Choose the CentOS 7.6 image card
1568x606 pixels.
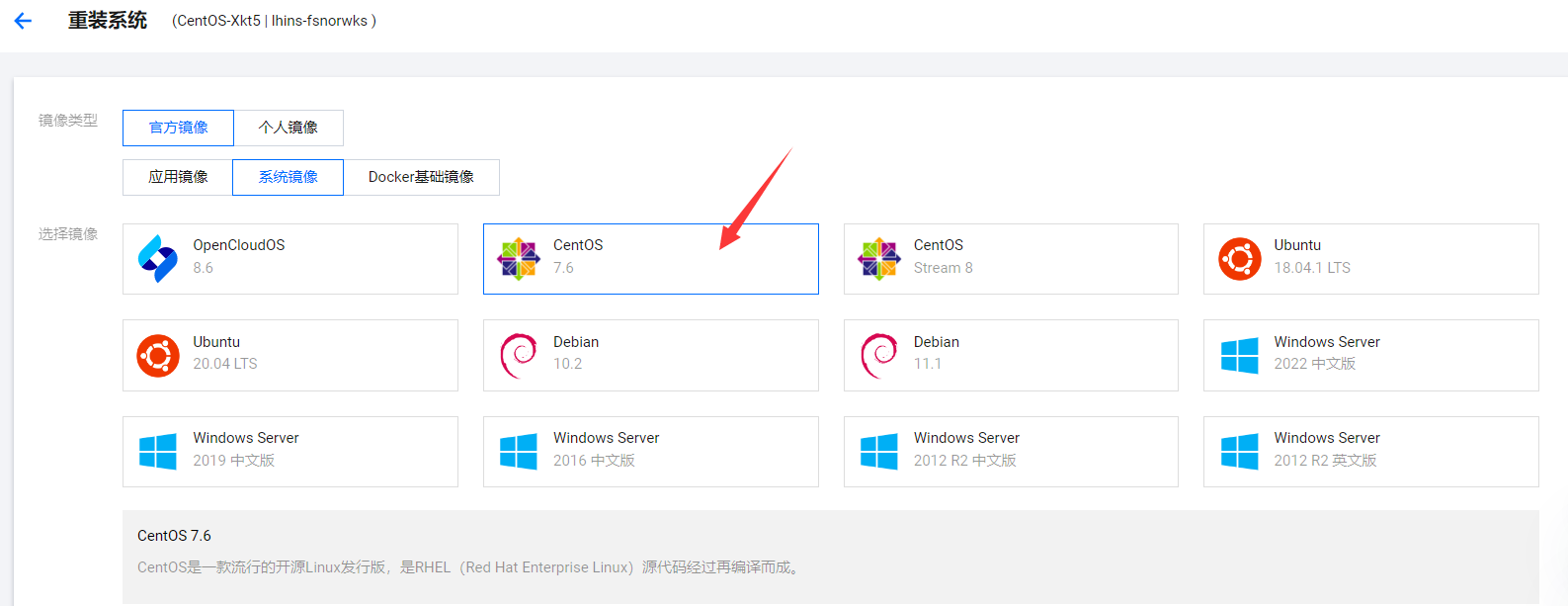click(651, 259)
